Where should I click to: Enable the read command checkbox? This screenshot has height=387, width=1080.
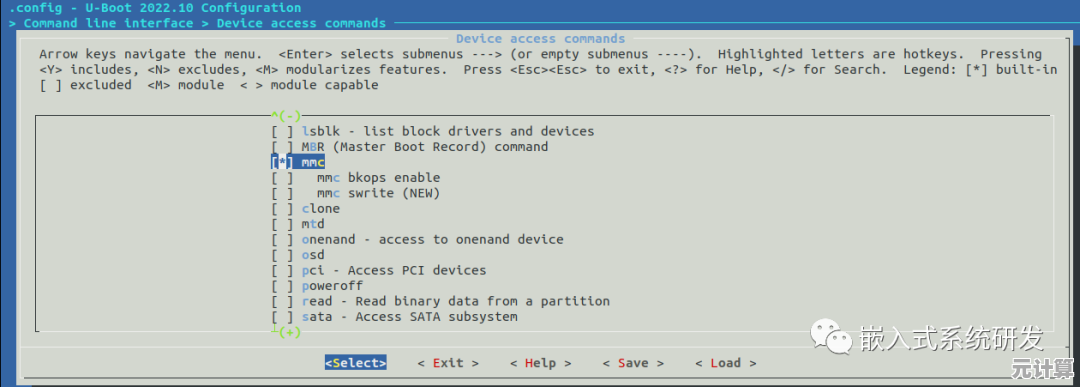point(282,302)
